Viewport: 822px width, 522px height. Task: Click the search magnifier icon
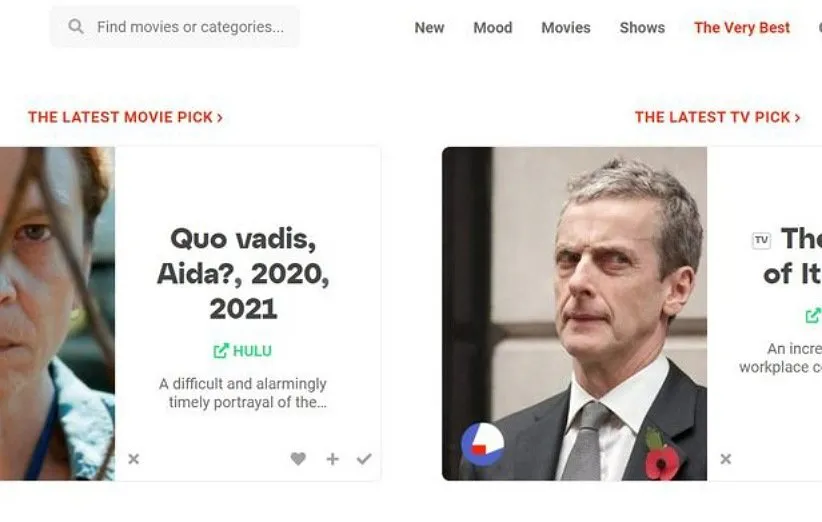coord(76,26)
